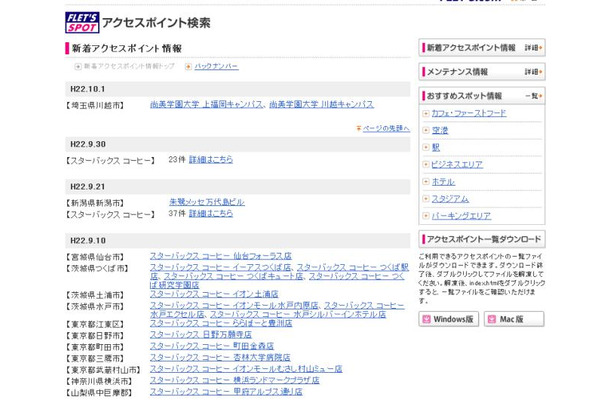This screenshot has height=400, width=610.
Task: Click plus icon beside パーキングエリア
Action: (x=426, y=216)
